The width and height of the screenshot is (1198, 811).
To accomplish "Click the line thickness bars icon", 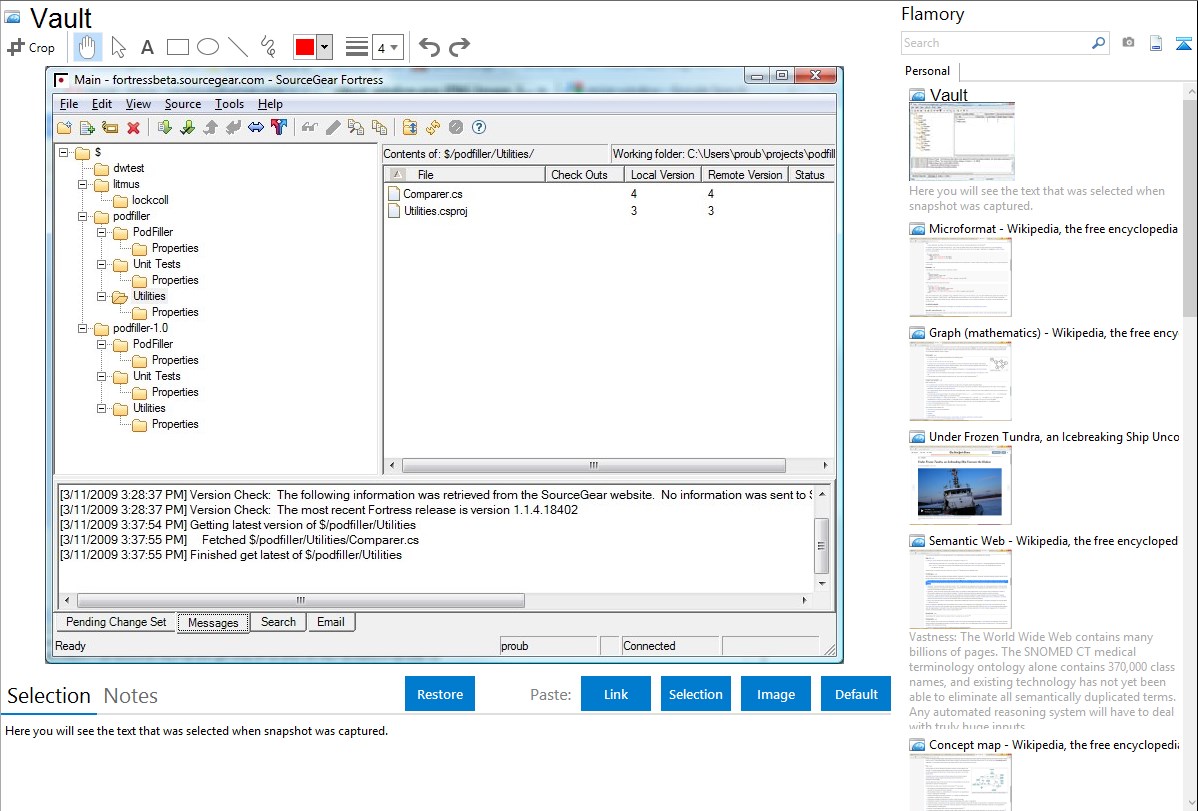I will pyautogui.click(x=357, y=47).
